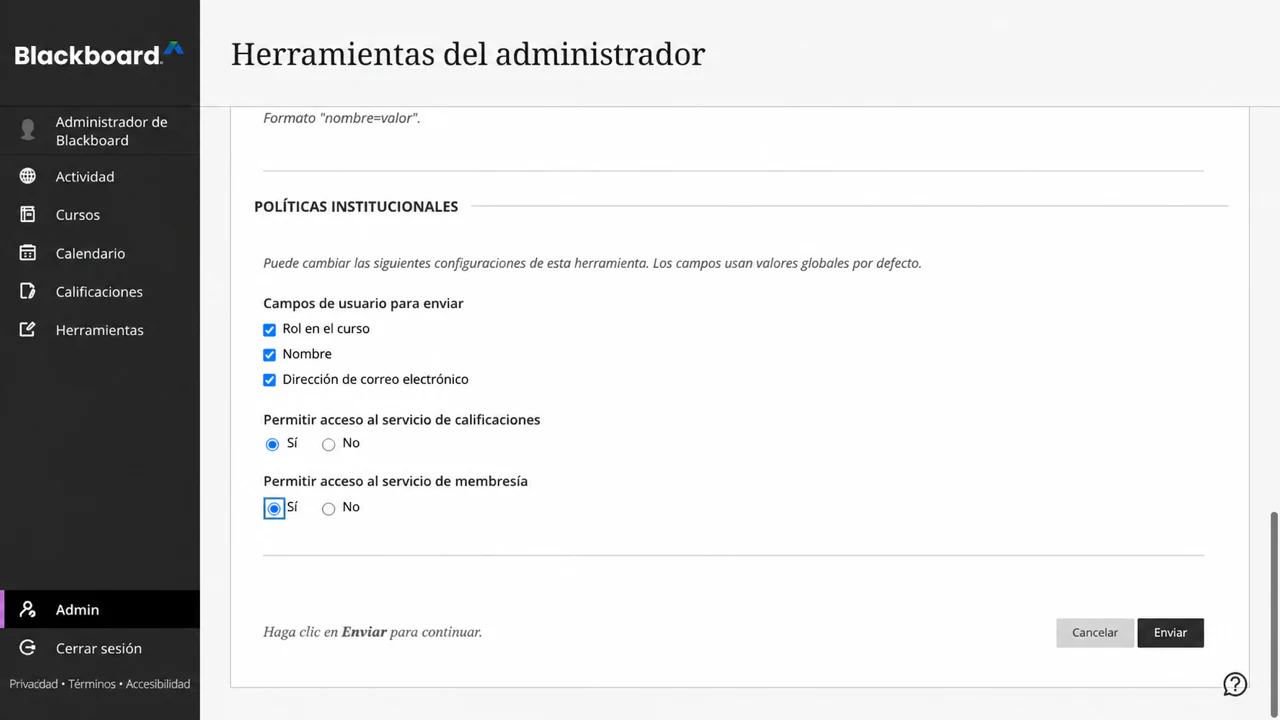Choose Cerrar sesión in the sidebar
Viewport: 1280px width, 720px height.
(100, 648)
